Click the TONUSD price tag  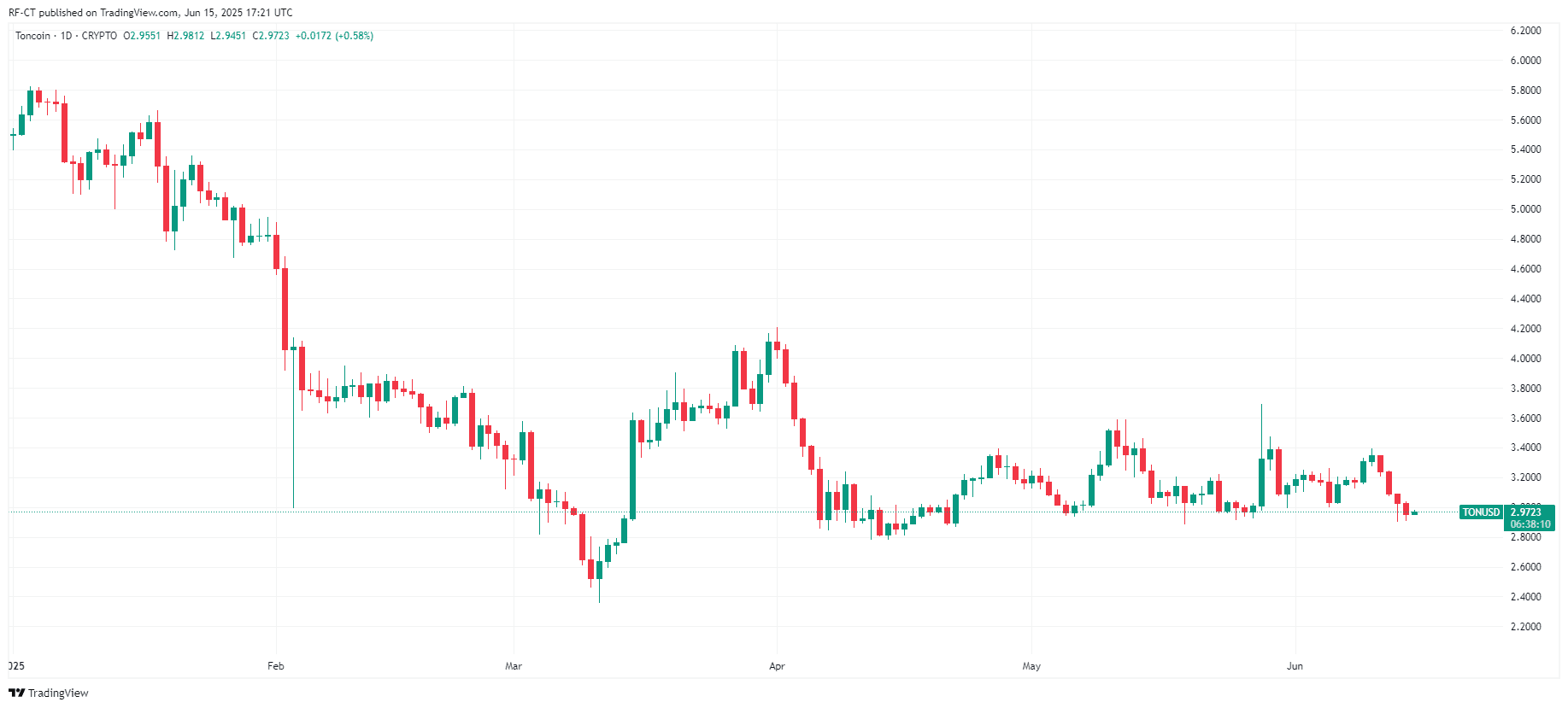click(x=1481, y=512)
